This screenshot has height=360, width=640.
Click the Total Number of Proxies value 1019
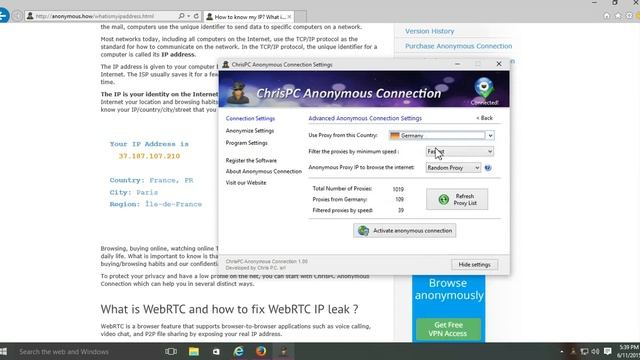pos(398,189)
